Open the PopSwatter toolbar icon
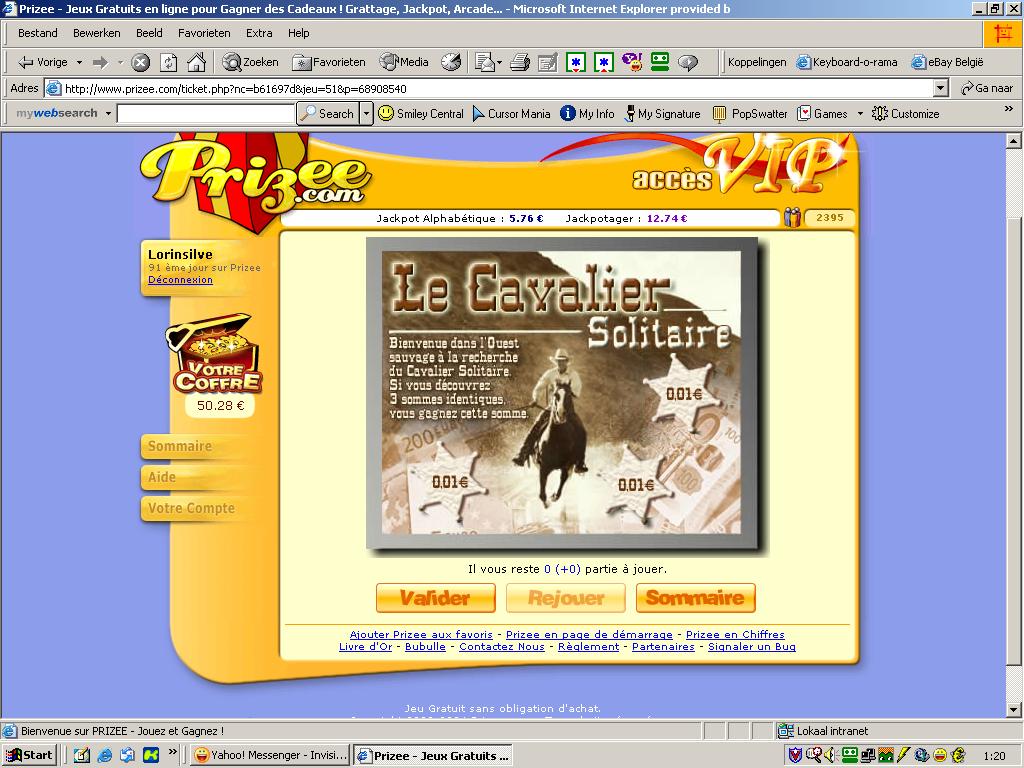1024x768 pixels. [719, 114]
